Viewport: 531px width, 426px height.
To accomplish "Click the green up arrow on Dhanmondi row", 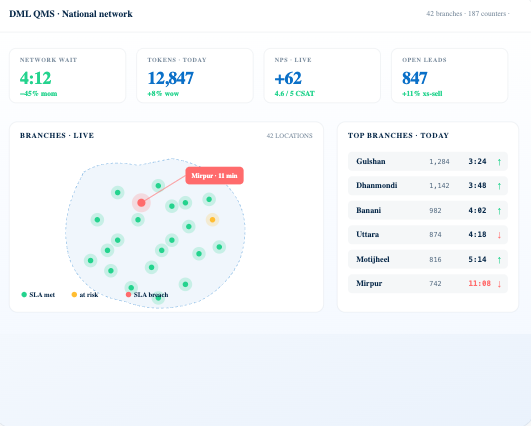I will (x=499, y=186).
